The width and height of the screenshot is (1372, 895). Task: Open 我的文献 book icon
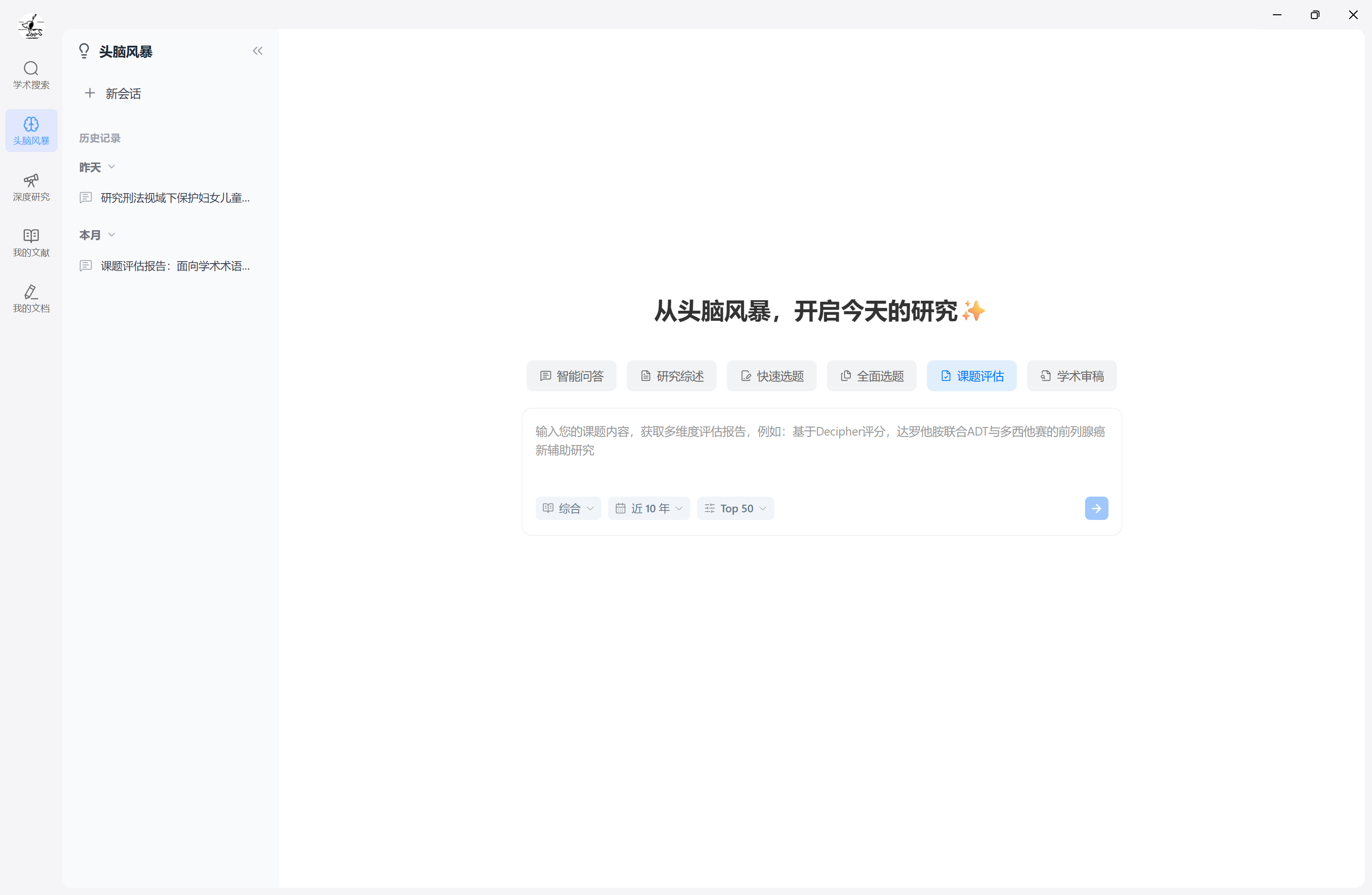(31, 242)
